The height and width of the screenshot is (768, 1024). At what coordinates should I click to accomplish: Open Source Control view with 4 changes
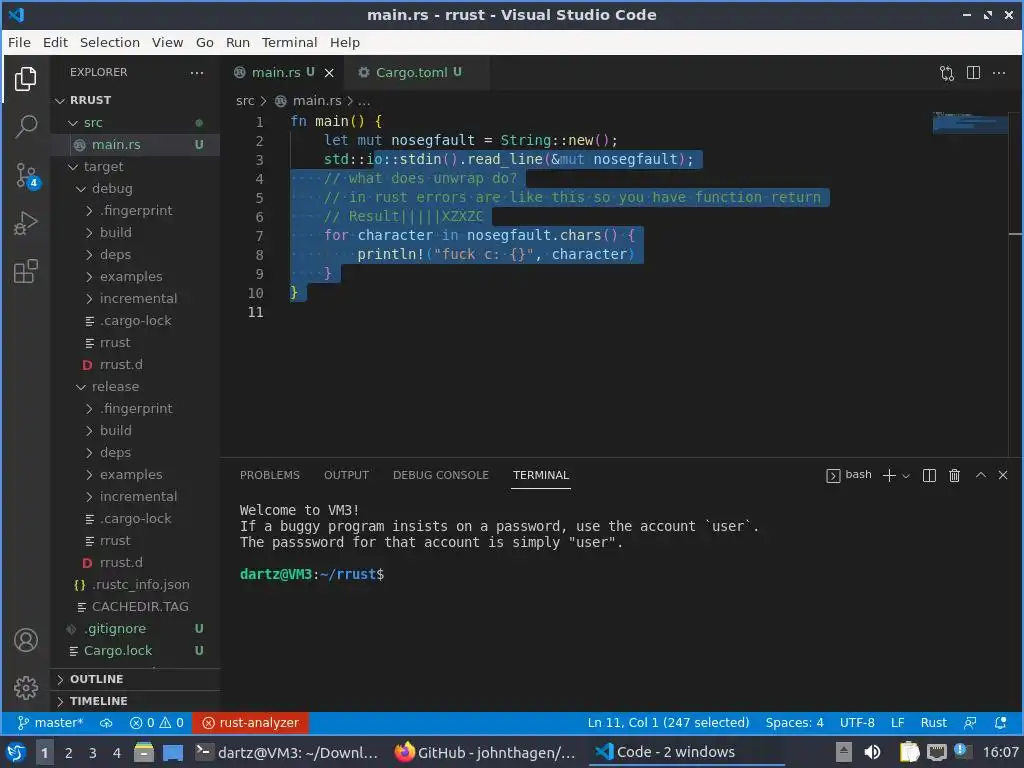click(x=25, y=175)
